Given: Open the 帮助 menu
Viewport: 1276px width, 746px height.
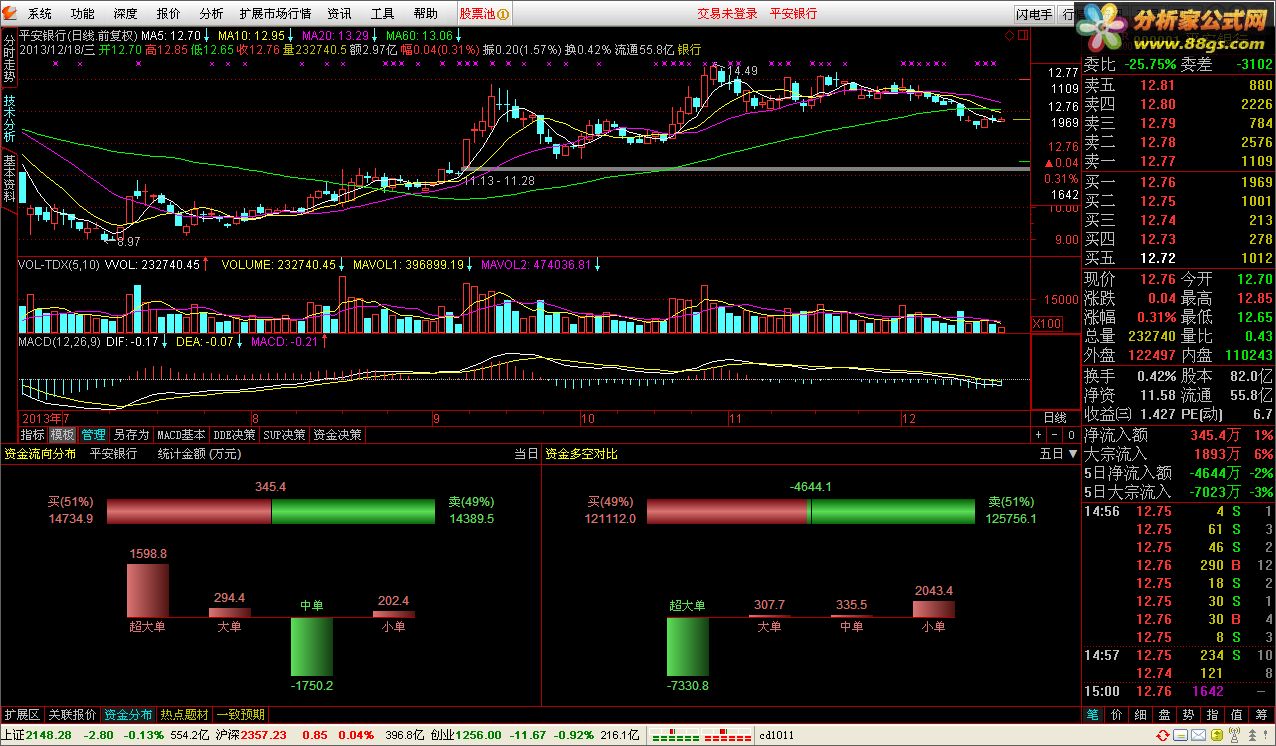Looking at the screenshot, I should [425, 14].
